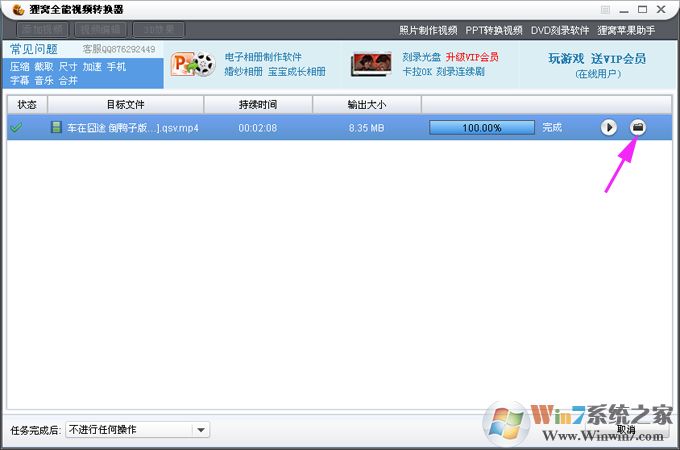
Task: Open 卡拉OK link
Action: point(417,72)
